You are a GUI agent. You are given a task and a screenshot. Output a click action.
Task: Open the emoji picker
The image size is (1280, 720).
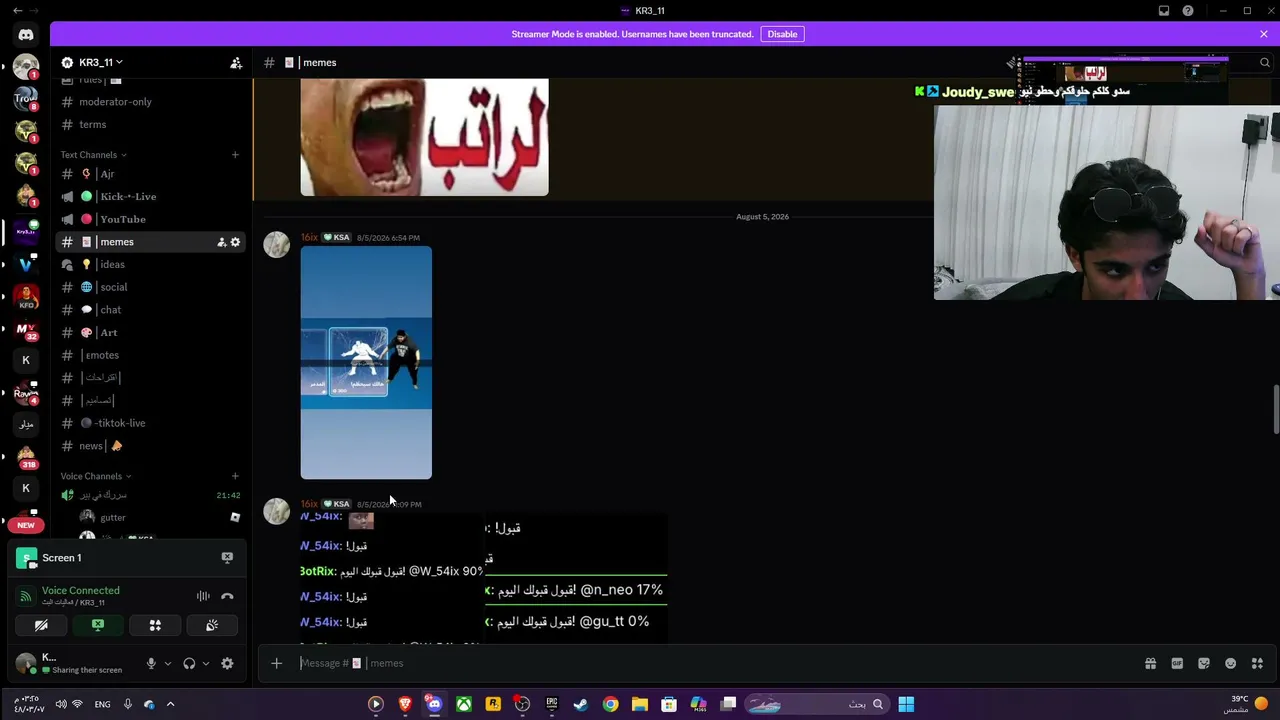(x=1231, y=663)
